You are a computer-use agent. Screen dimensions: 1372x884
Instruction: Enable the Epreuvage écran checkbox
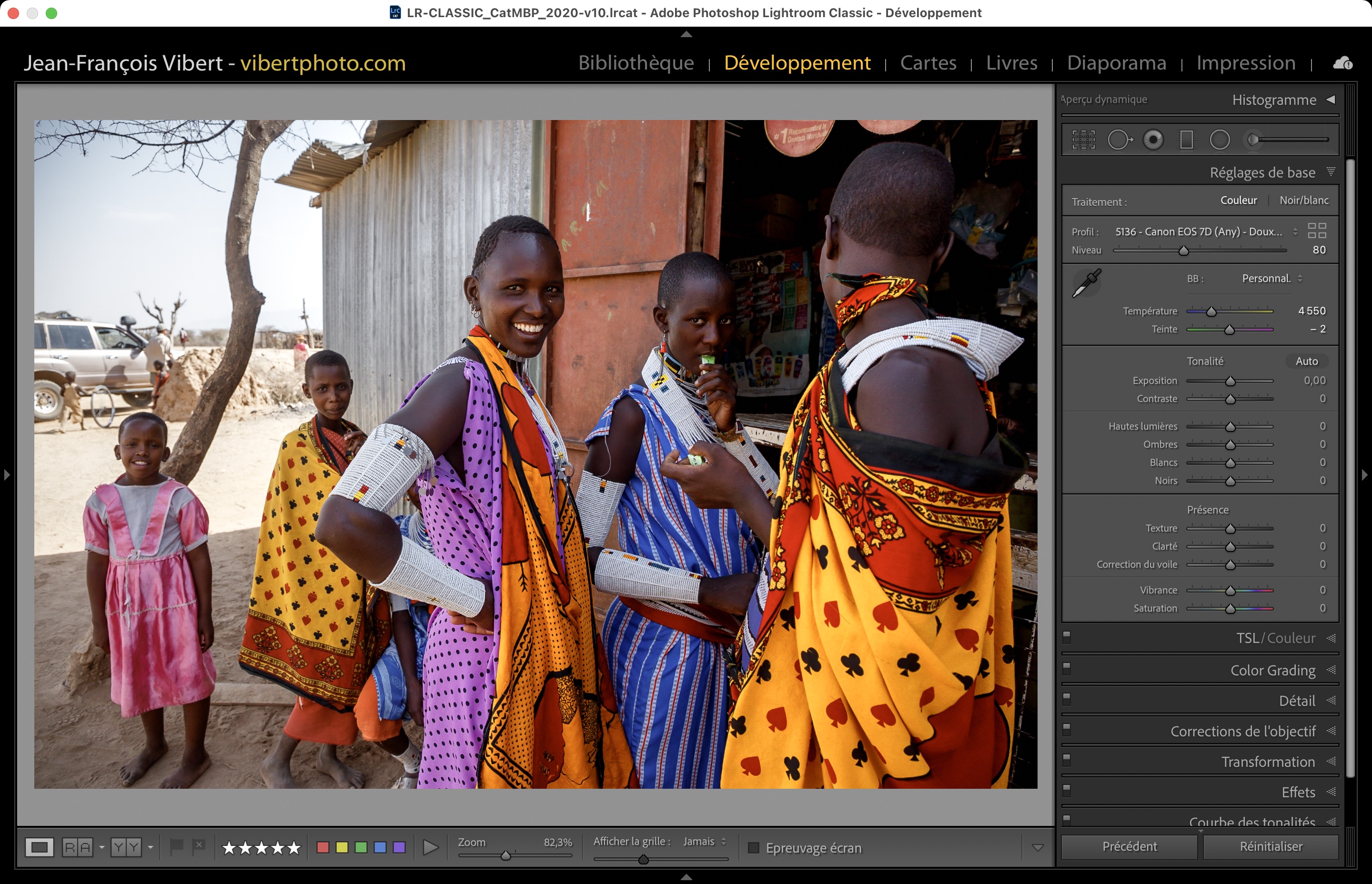(x=754, y=848)
